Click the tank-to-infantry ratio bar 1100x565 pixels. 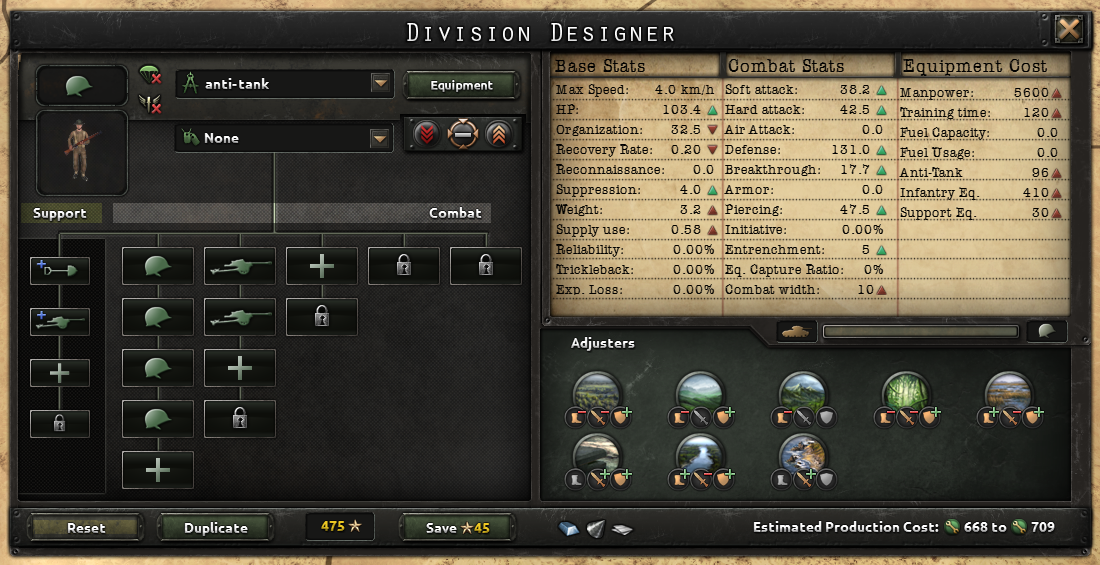click(x=920, y=331)
